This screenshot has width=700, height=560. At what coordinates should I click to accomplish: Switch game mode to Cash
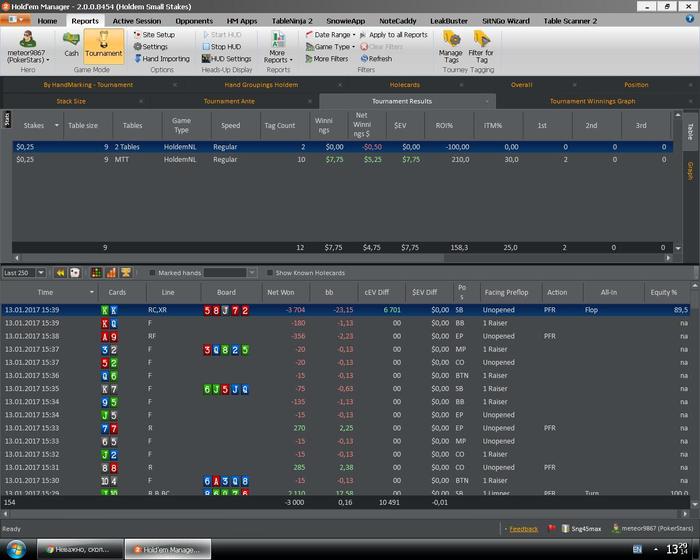71,44
